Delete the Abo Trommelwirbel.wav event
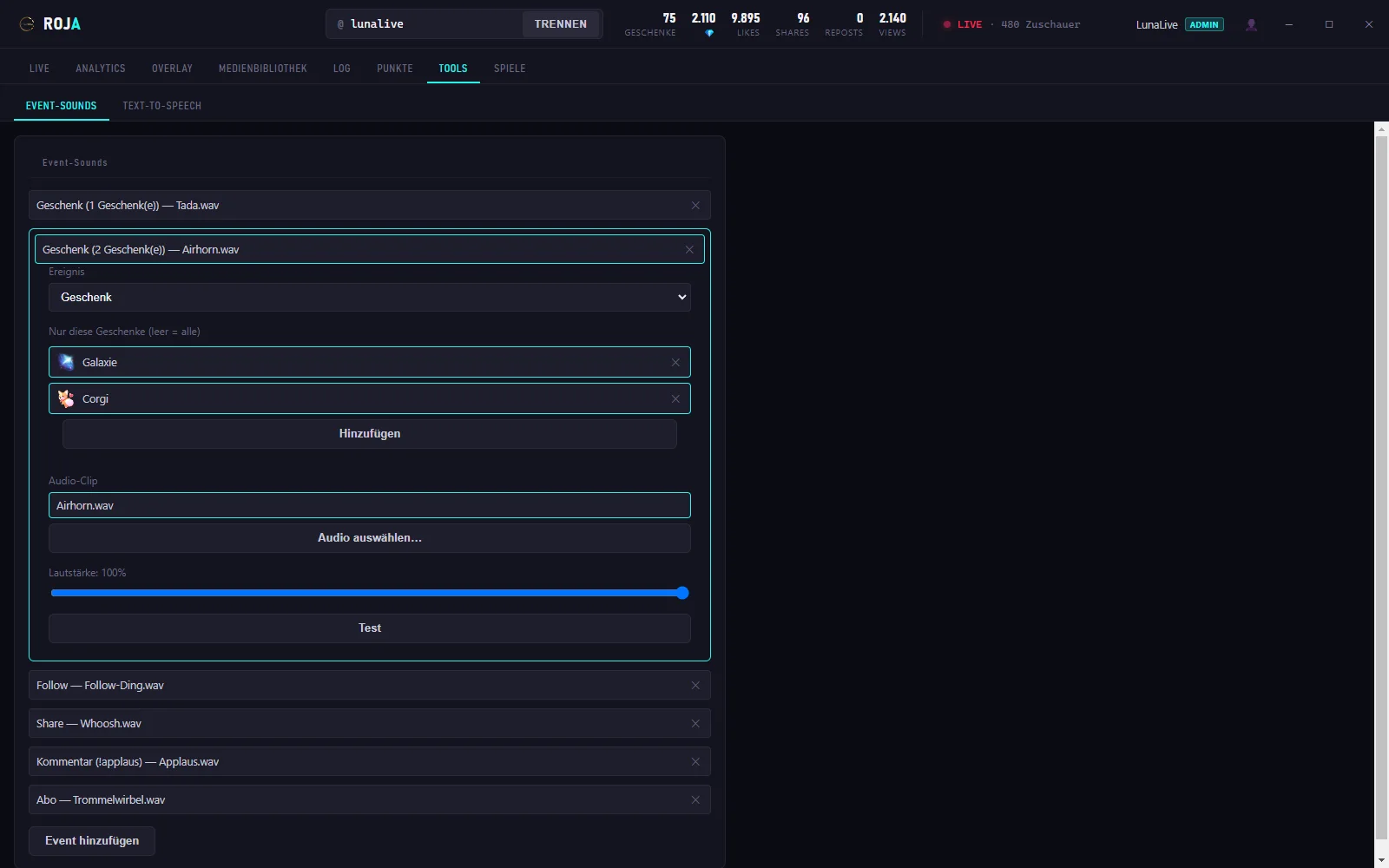Screen dimensions: 1389x868 pyautogui.click(x=695, y=800)
